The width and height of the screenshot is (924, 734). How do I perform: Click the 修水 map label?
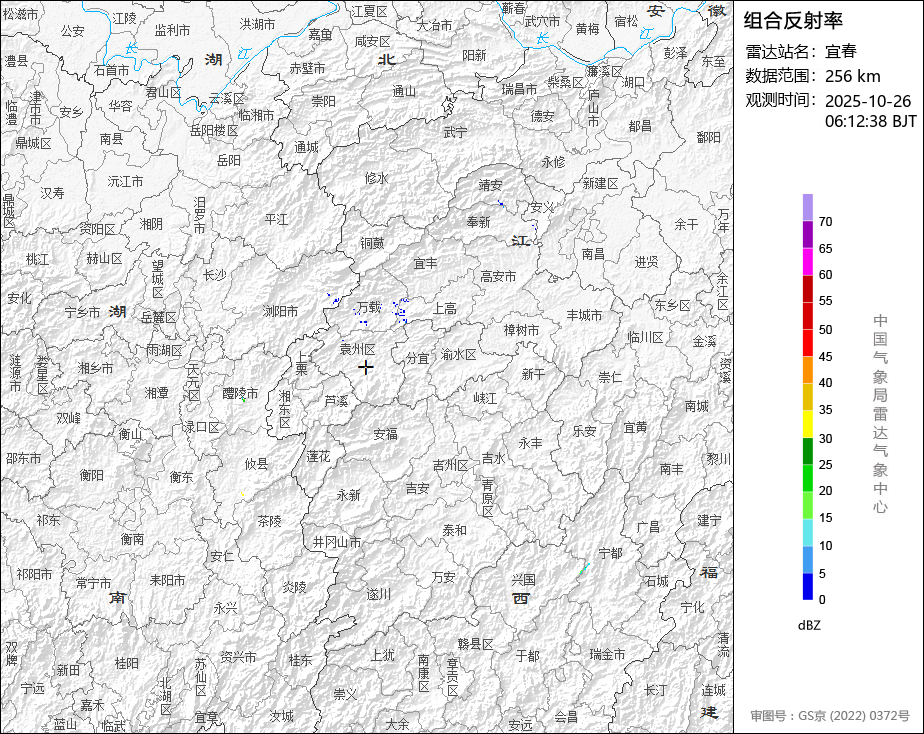376,177
